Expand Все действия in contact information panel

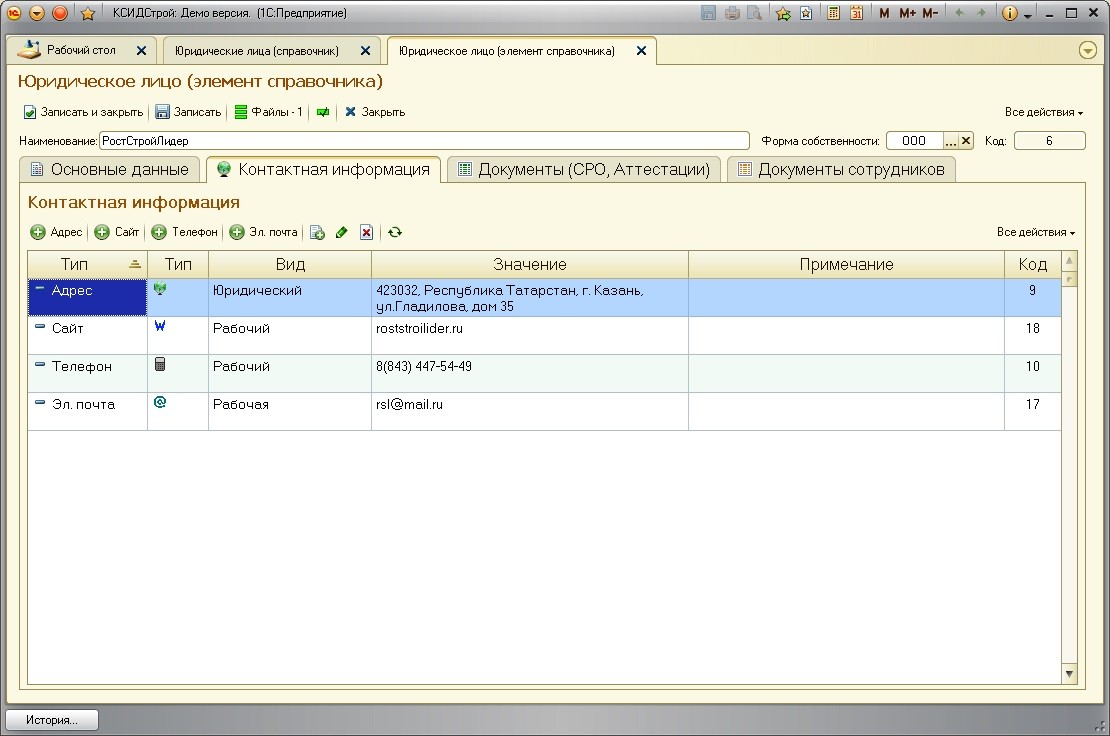1035,232
